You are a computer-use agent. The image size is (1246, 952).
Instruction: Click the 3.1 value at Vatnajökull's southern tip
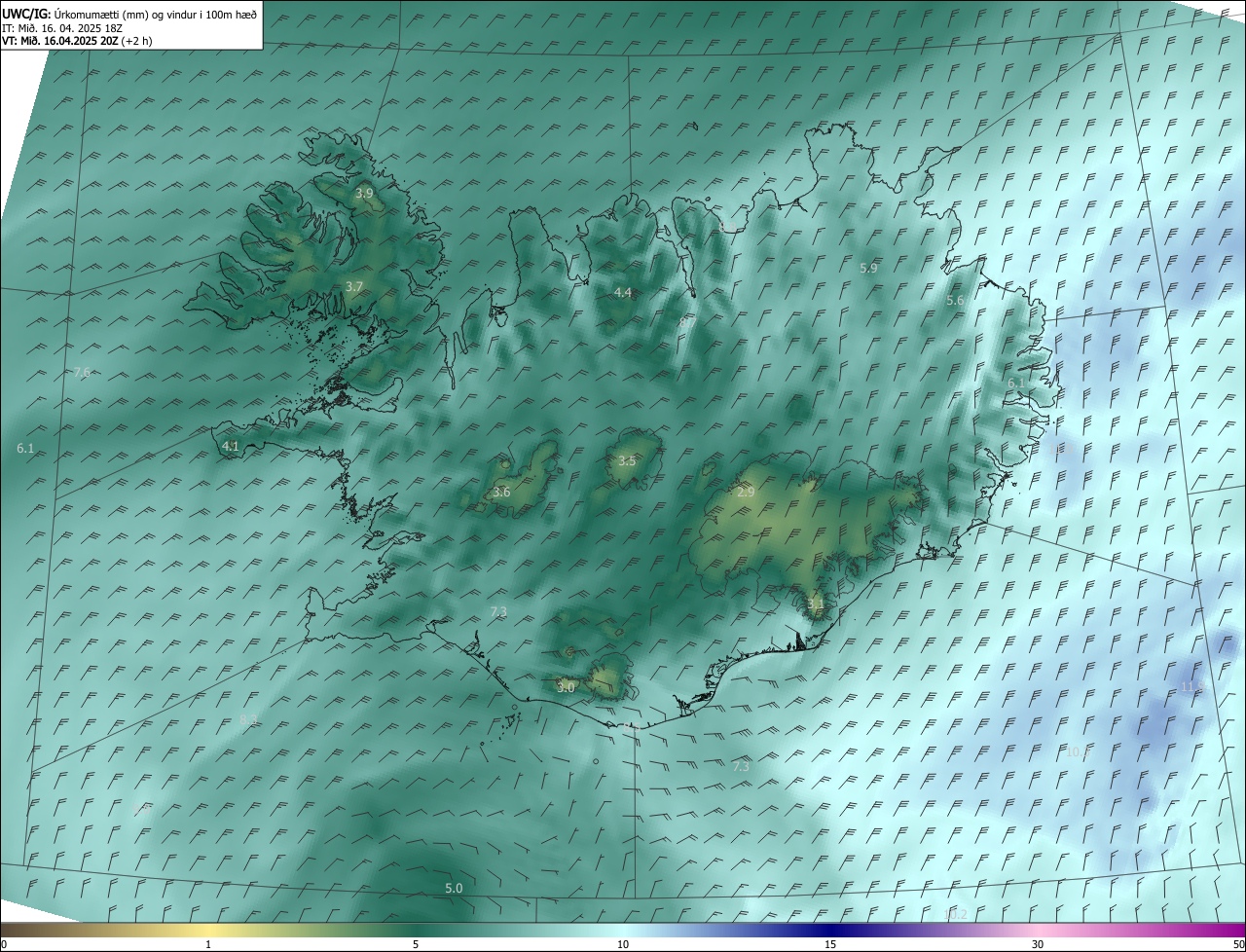coord(816,604)
